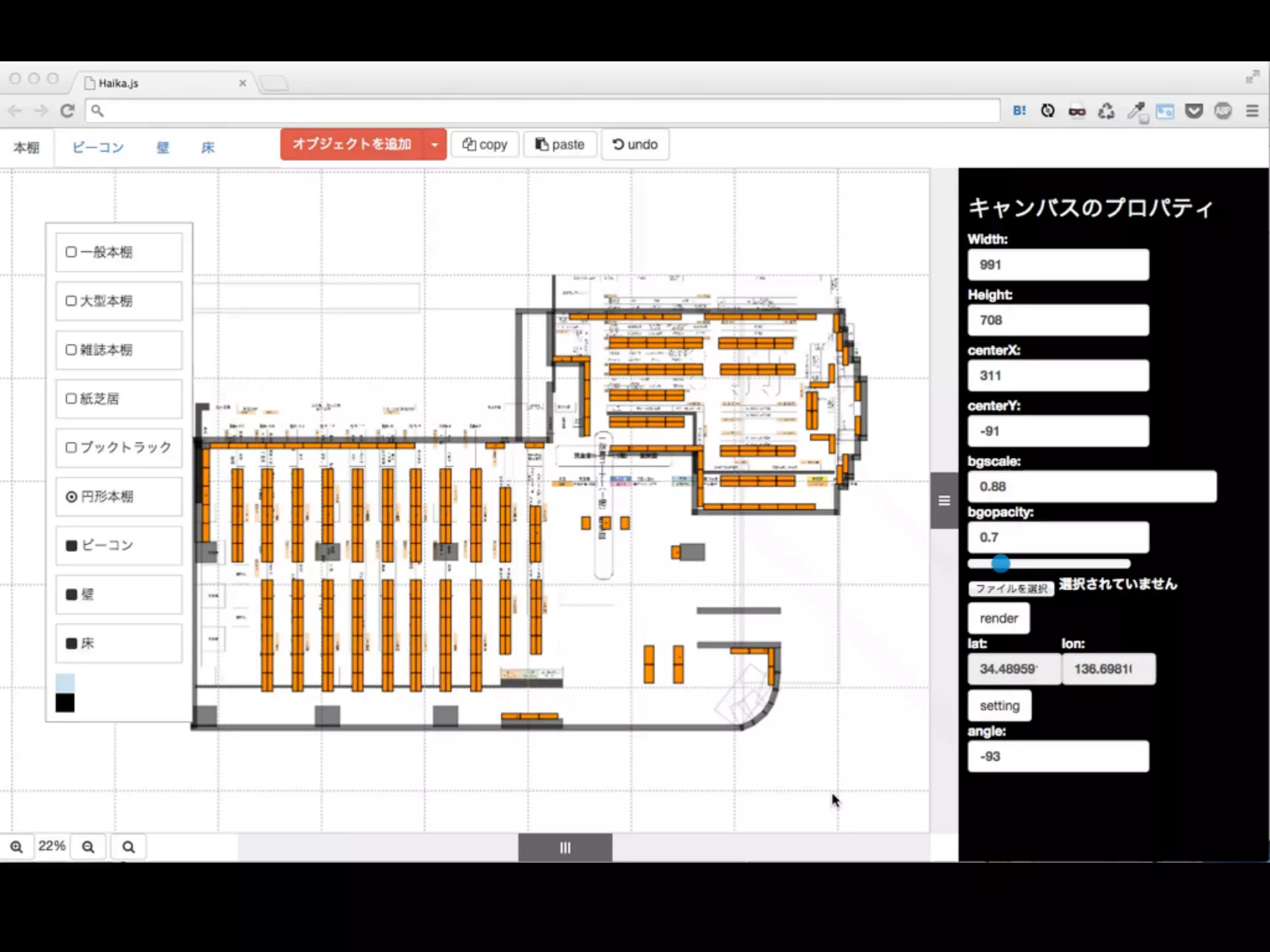Select the 円形本棚 radio option
Screen dimensions: 1270x952
tap(71, 496)
